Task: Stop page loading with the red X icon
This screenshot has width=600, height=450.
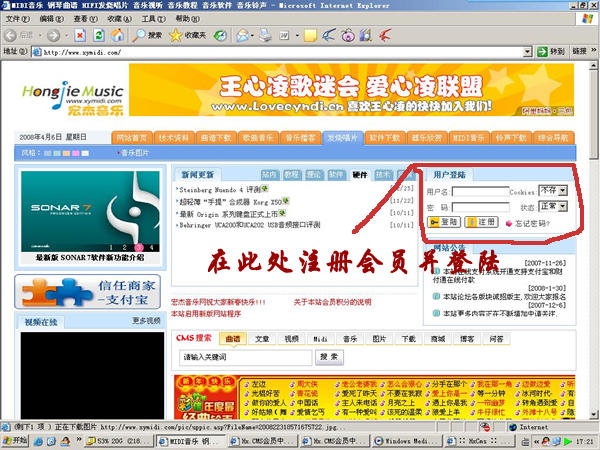Action: 80,36
